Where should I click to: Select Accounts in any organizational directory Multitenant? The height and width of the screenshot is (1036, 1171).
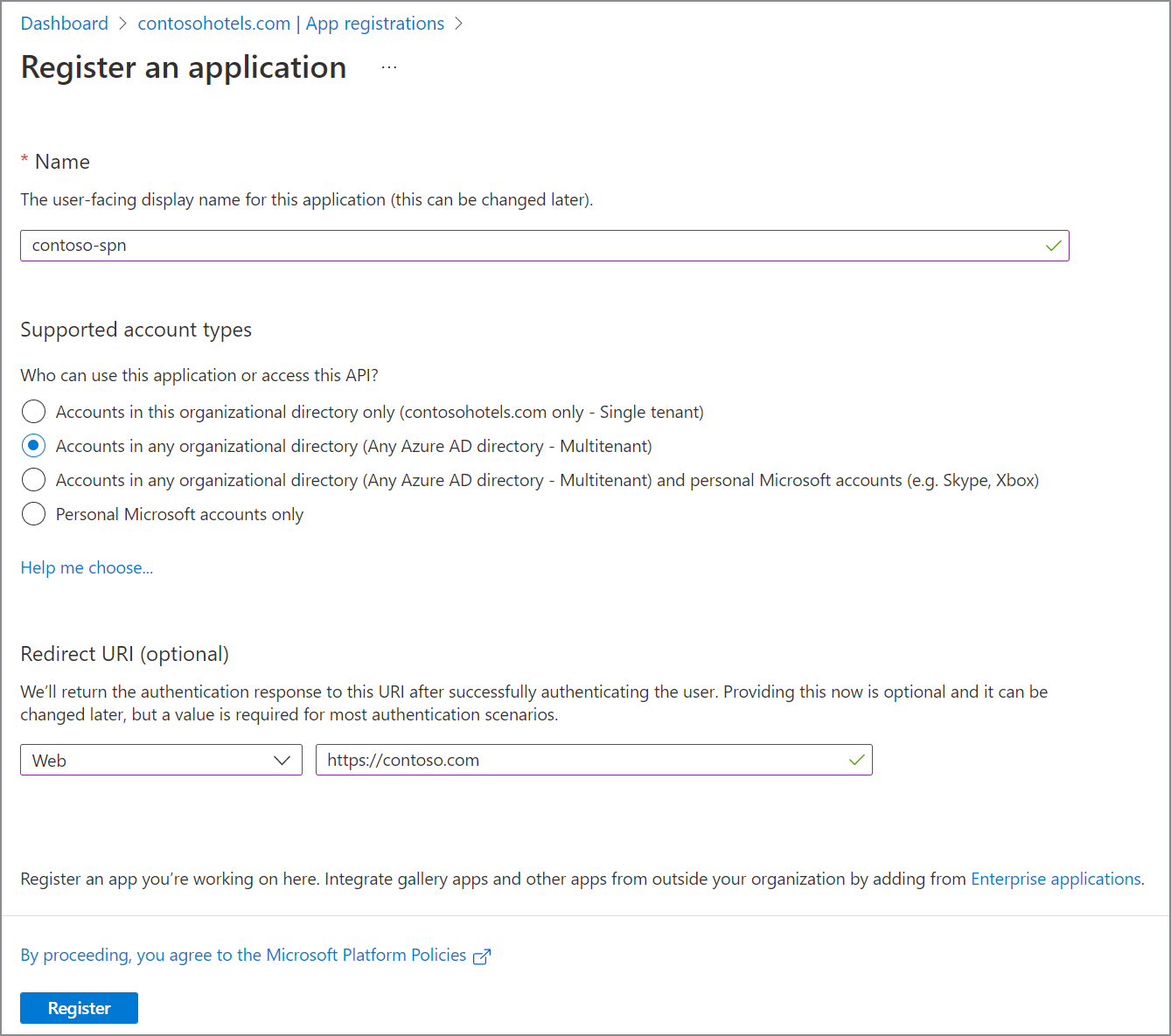click(x=33, y=445)
